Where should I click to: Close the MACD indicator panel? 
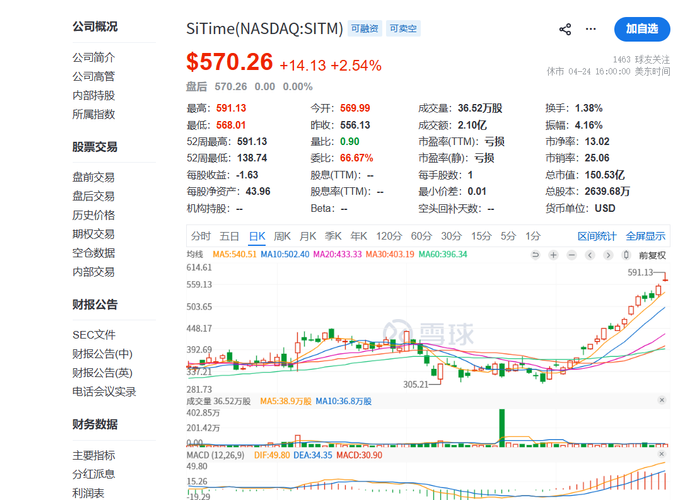pyautogui.click(x=662, y=454)
